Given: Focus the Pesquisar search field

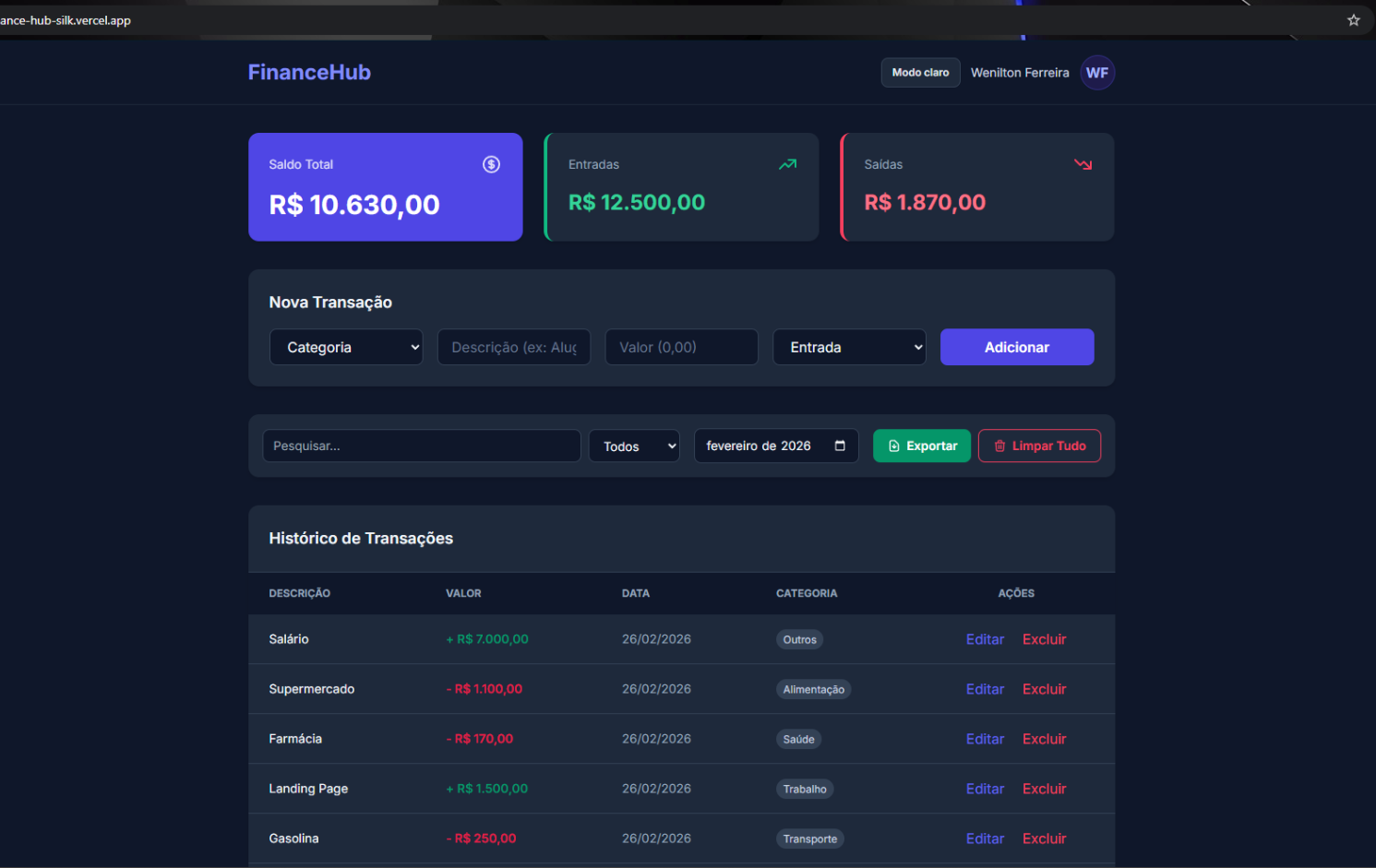Looking at the screenshot, I should click(422, 446).
